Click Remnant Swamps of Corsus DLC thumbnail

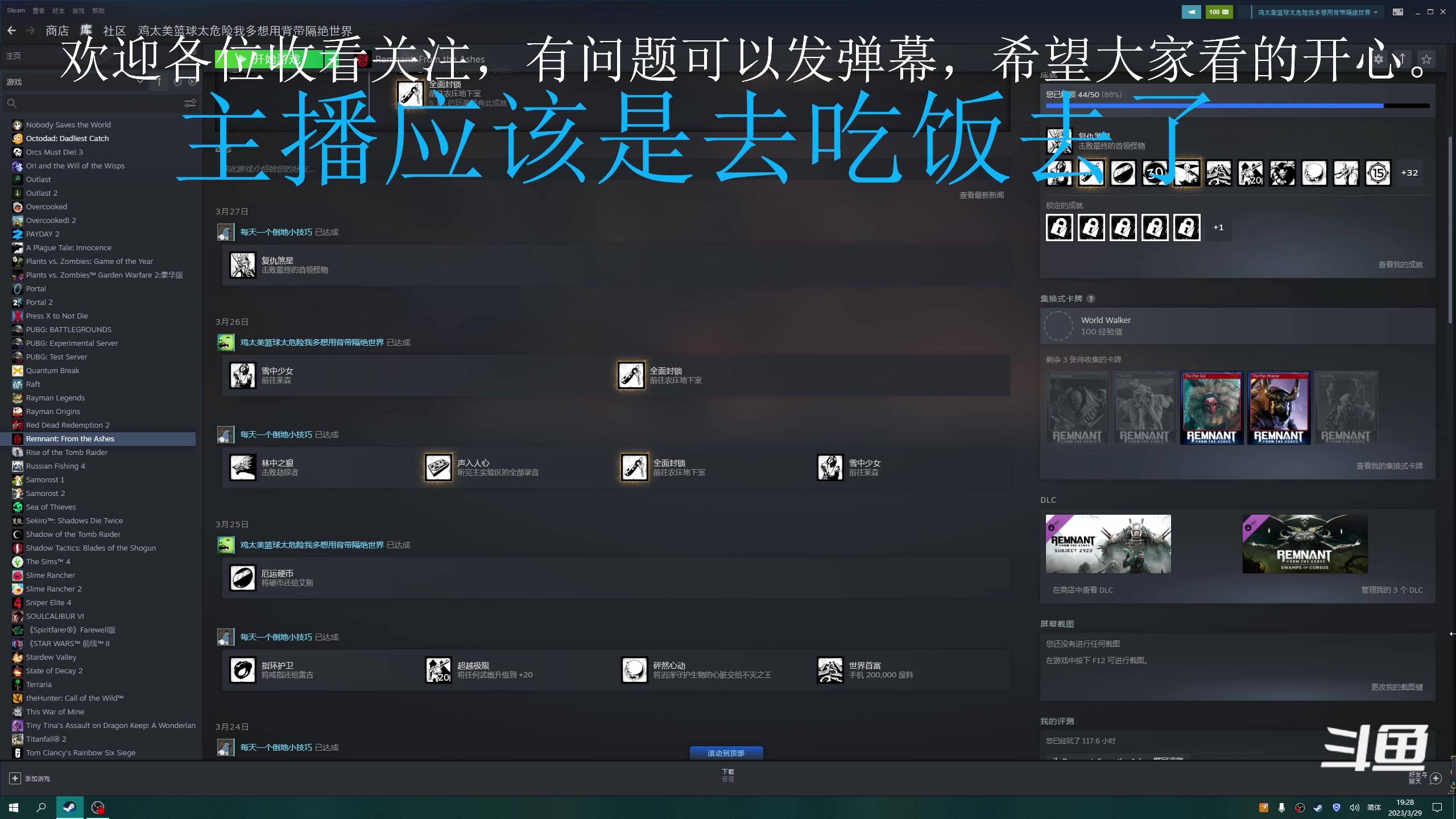coord(1304,544)
